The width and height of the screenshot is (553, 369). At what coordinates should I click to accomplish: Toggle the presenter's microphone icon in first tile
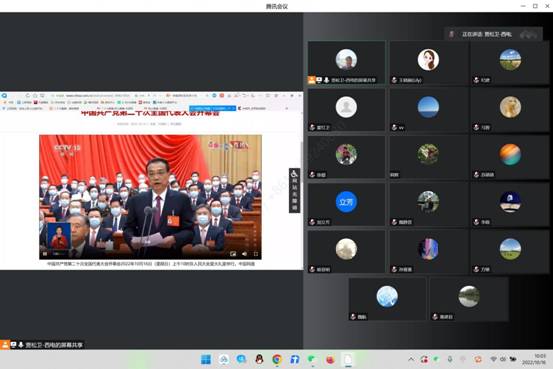327,80
